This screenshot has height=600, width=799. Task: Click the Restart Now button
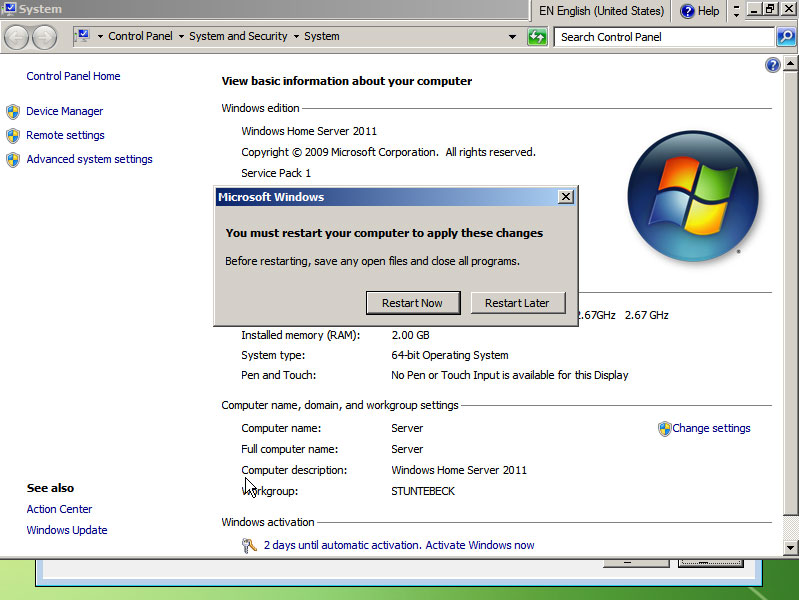[x=413, y=303]
